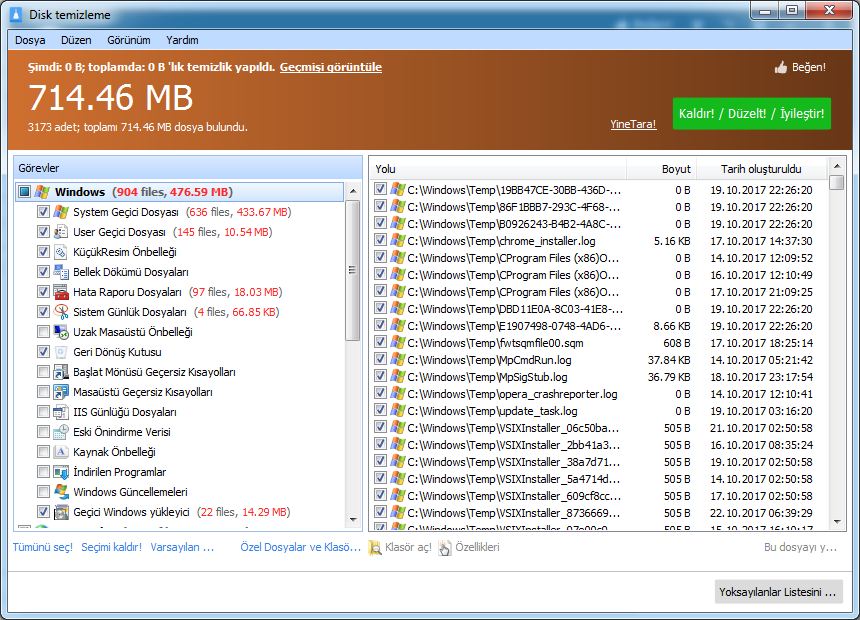
Task: Click the Beğen thumbs-up icon
Action: [x=781, y=67]
